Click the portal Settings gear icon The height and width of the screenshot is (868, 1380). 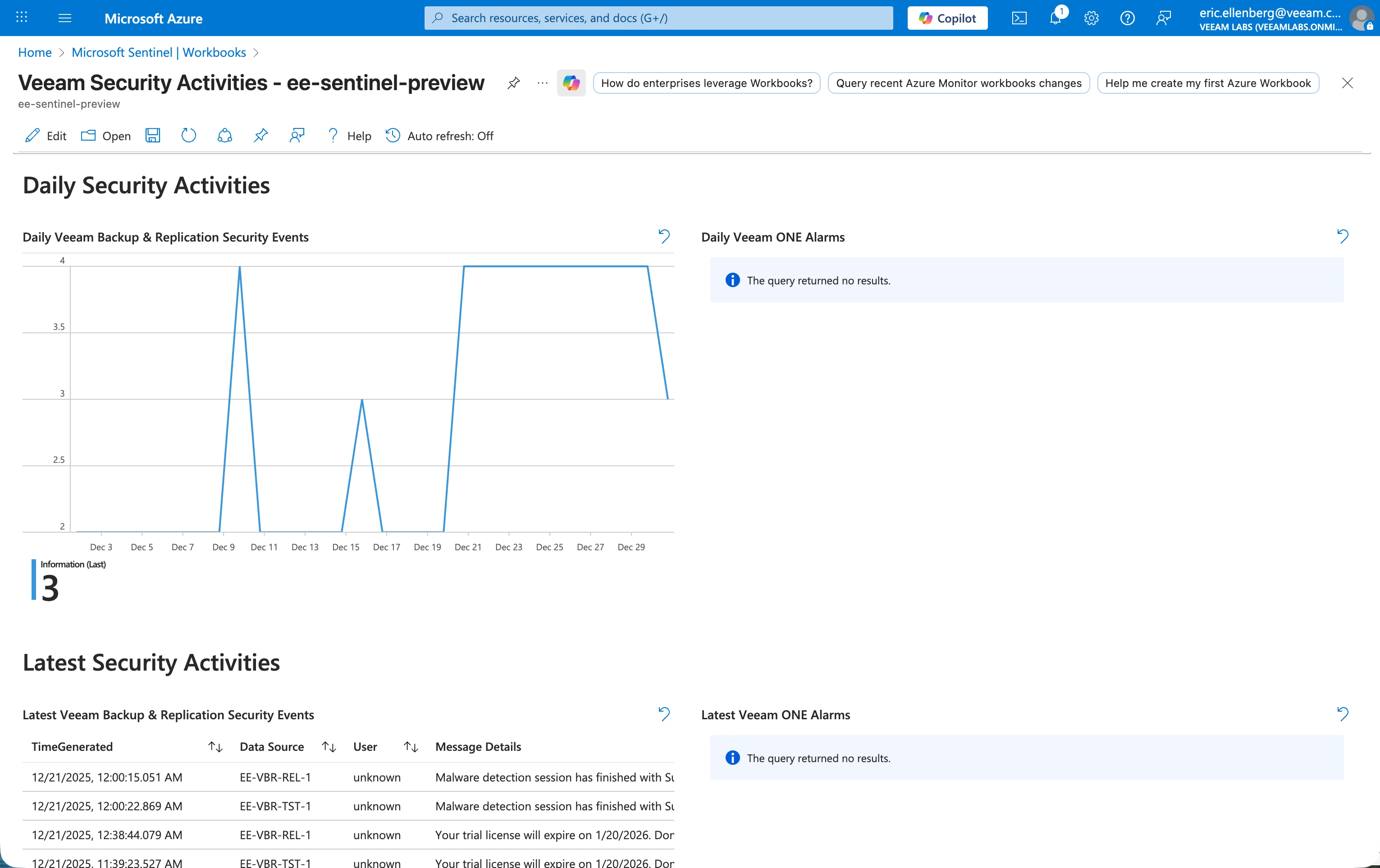pyautogui.click(x=1091, y=18)
